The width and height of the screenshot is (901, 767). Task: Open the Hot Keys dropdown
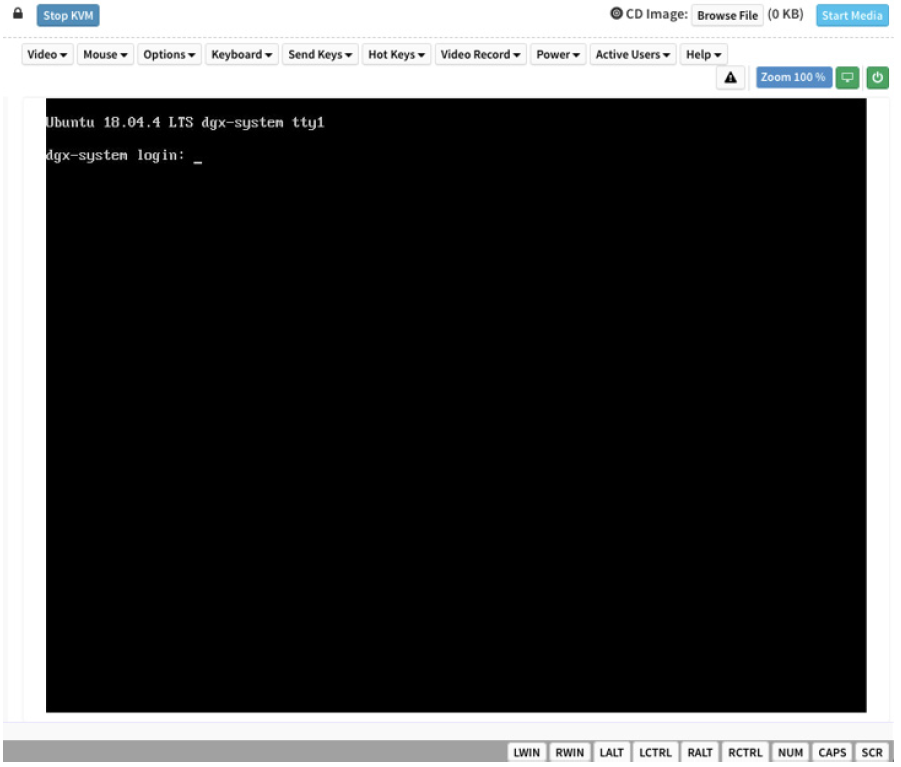click(396, 55)
